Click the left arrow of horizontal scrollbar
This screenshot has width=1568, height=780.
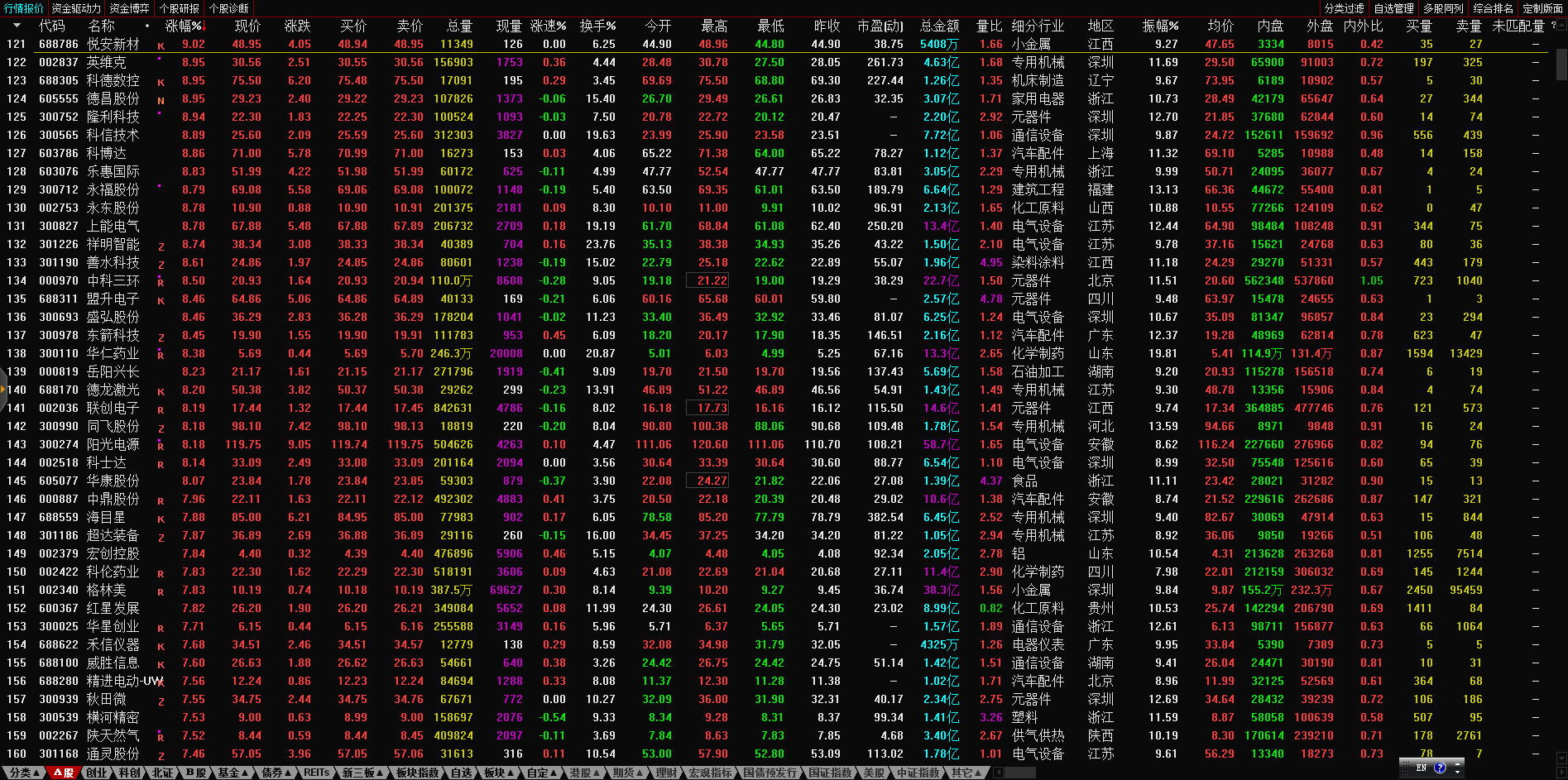(x=999, y=773)
